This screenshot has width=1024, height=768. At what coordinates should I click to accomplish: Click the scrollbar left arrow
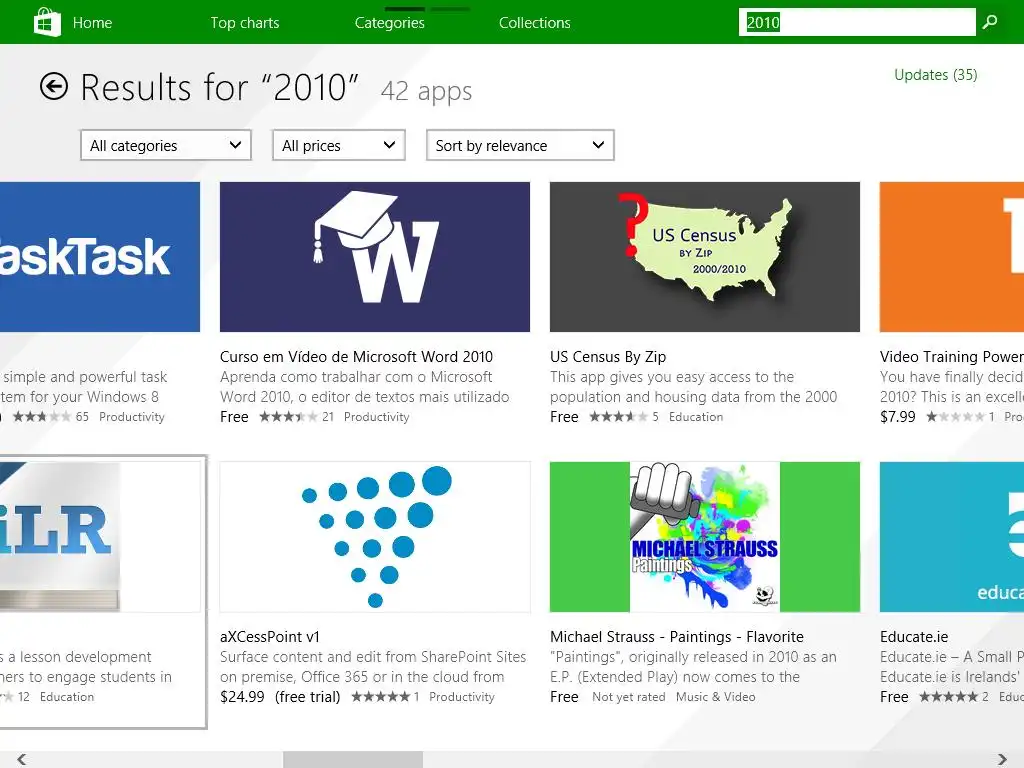[22, 759]
